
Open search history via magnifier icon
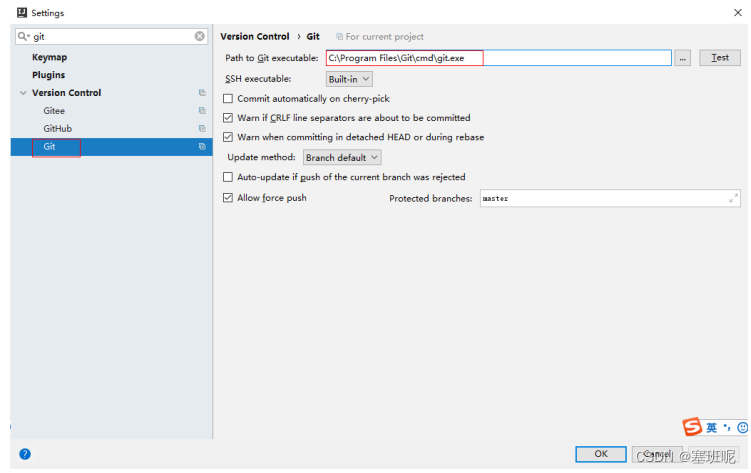click(23, 36)
